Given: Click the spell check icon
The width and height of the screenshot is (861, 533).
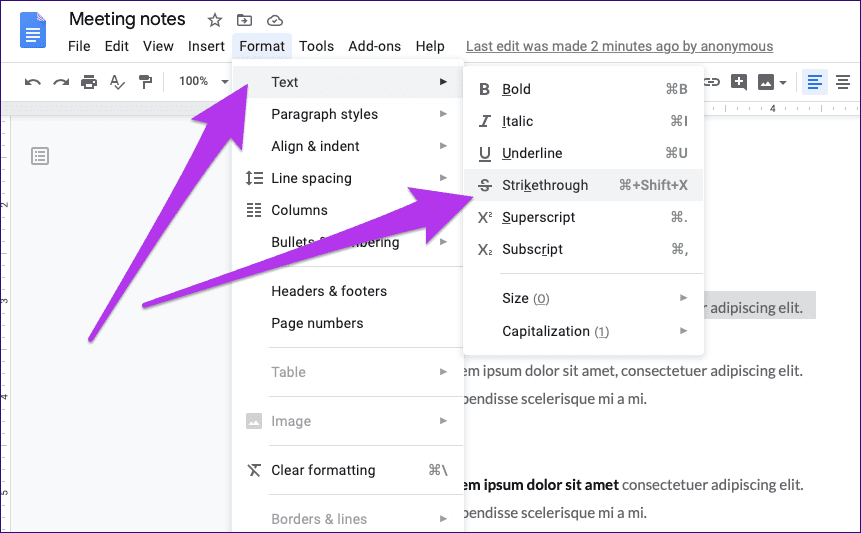Looking at the screenshot, I should [117, 82].
